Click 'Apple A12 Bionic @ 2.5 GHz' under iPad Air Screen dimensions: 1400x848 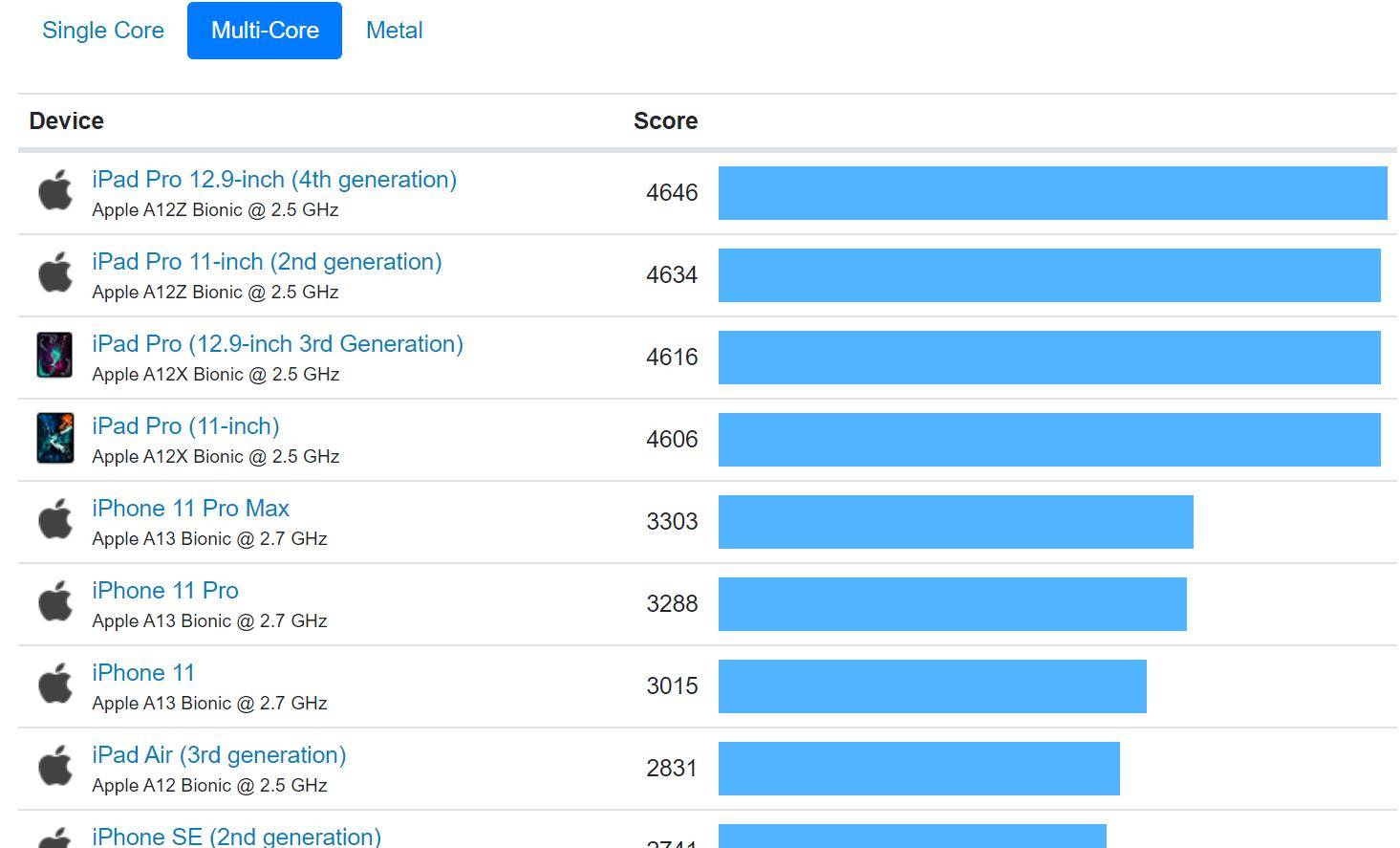click(x=209, y=786)
